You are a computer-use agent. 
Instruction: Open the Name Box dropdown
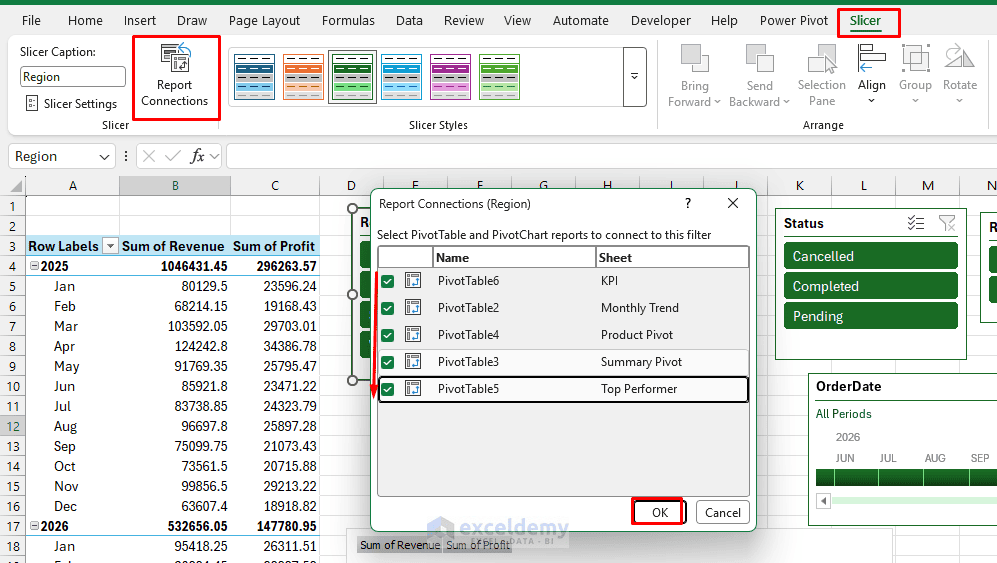coord(104,156)
